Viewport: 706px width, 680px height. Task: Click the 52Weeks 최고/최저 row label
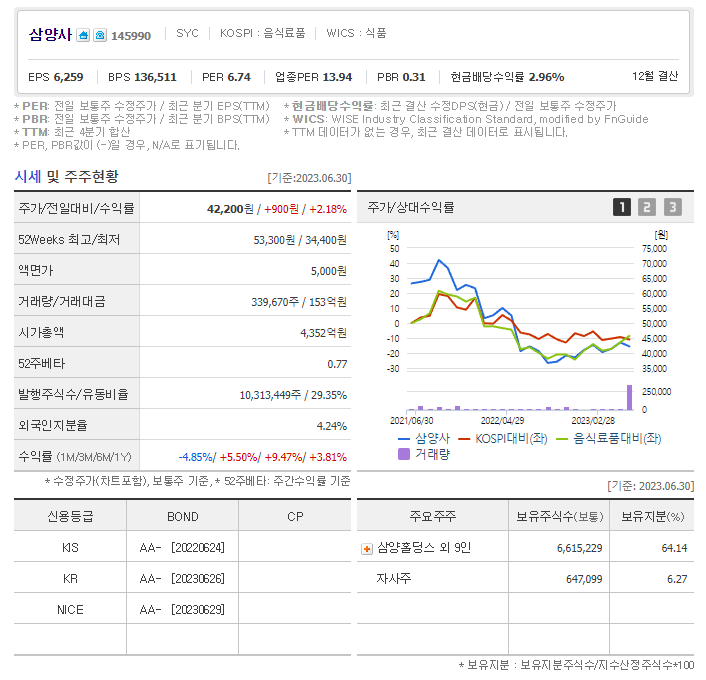coord(69,240)
